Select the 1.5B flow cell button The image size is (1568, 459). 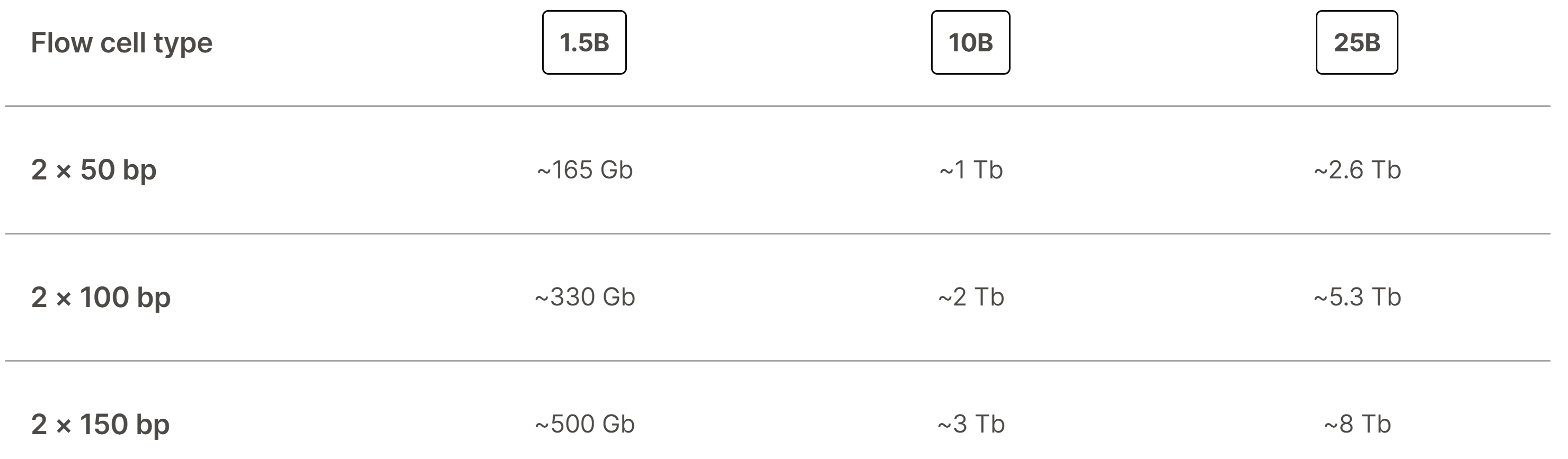(584, 42)
